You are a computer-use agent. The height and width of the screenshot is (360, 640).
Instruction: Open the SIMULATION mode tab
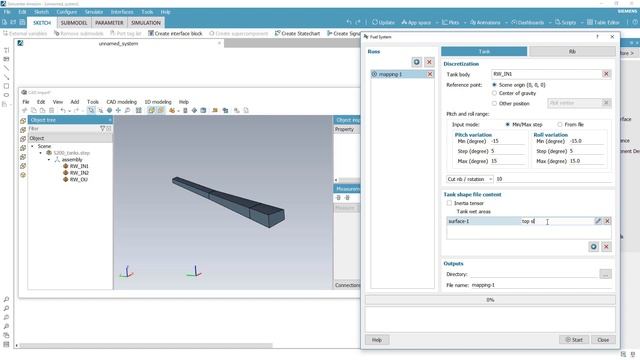pos(146,23)
